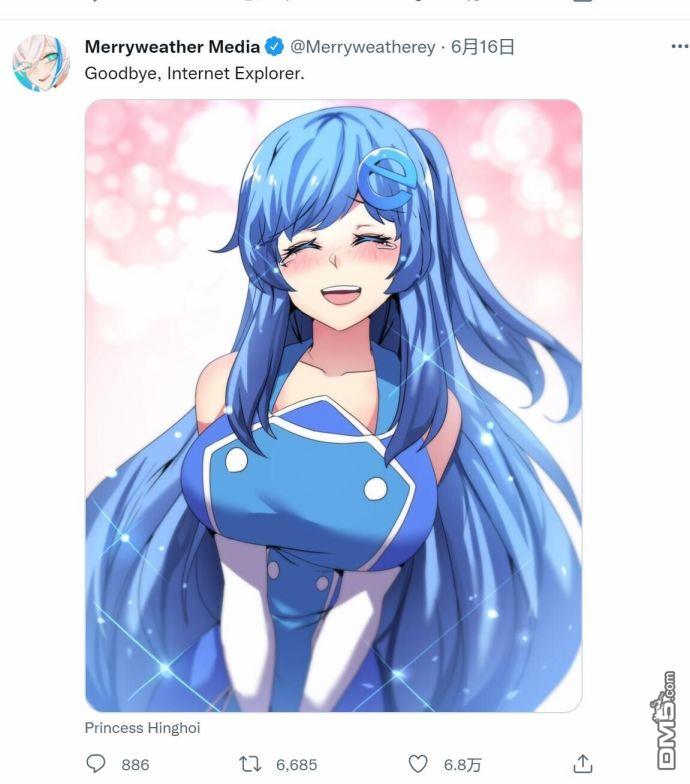The width and height of the screenshot is (690, 784).
Task: Click the Merryweather Media display name
Action: click(172, 47)
